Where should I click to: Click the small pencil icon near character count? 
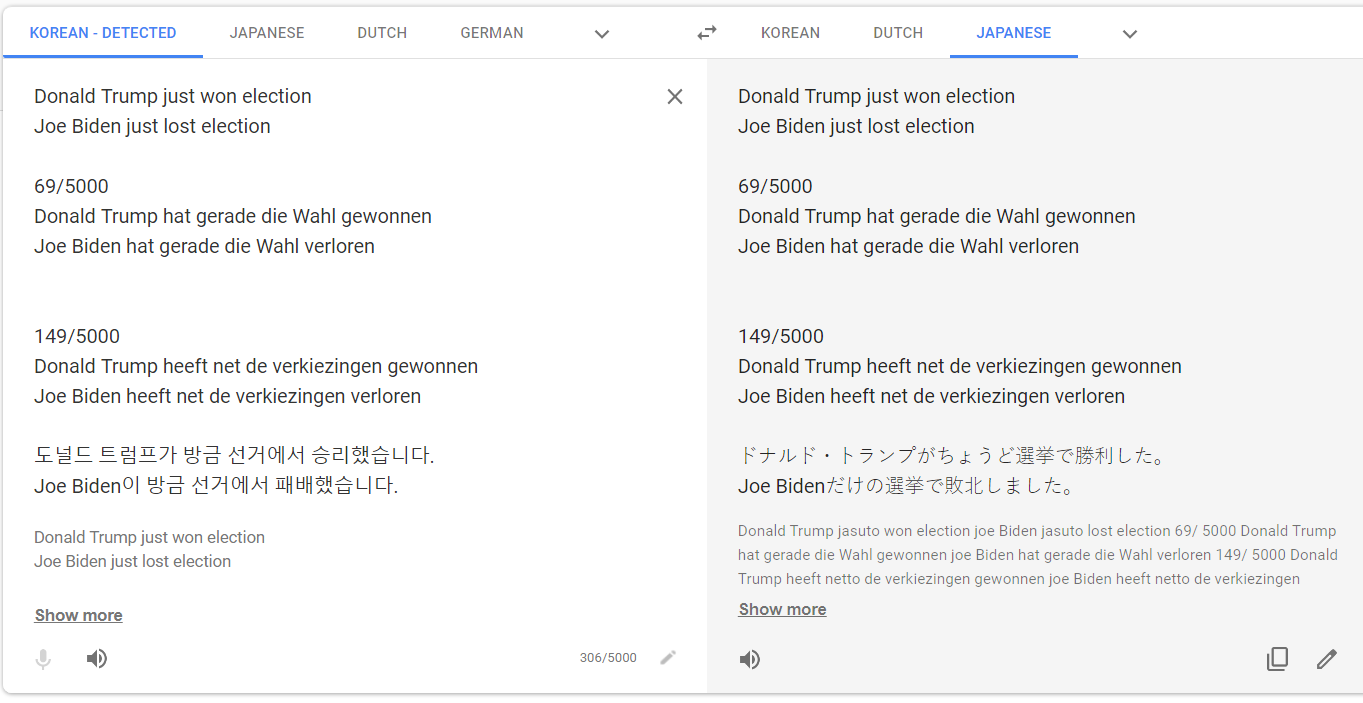tap(668, 657)
